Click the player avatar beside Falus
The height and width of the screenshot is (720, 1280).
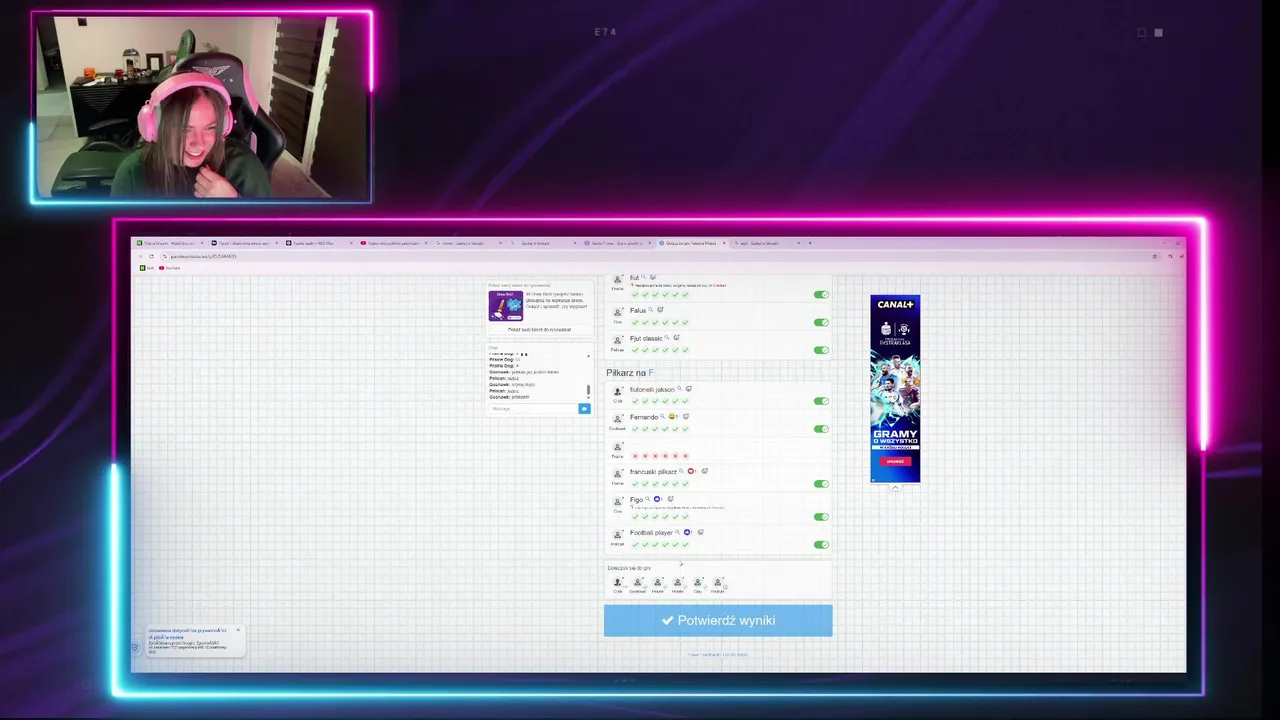point(618,312)
